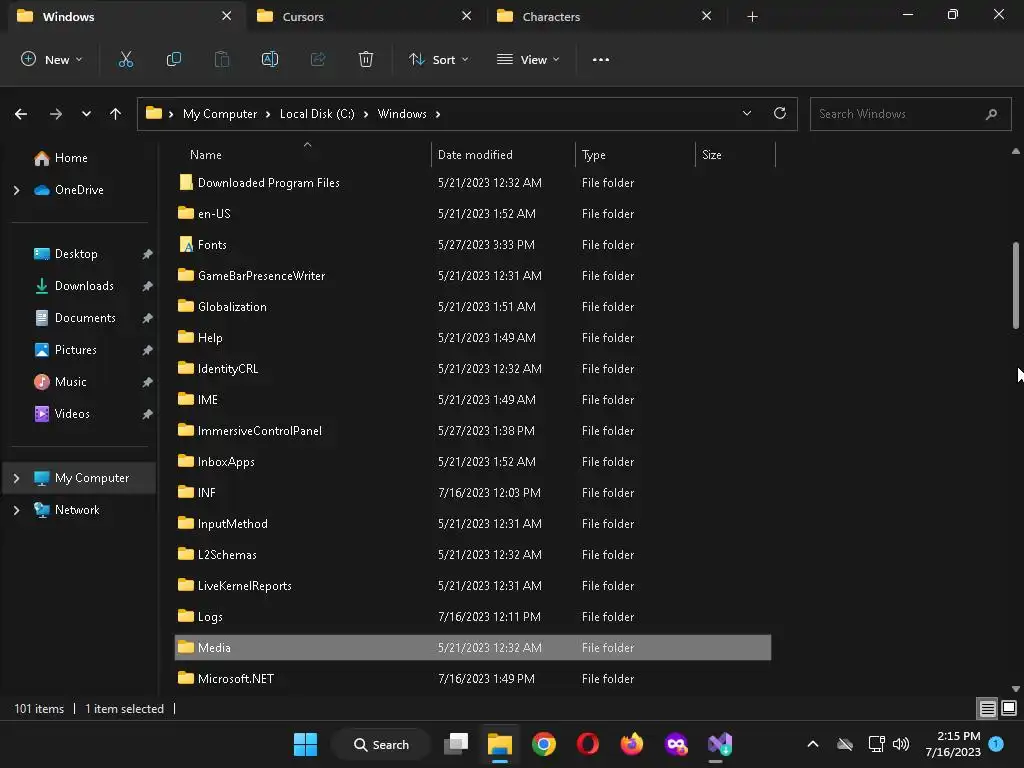The height and width of the screenshot is (768, 1024).
Task: Open taskbar Search box
Action: (x=381, y=744)
